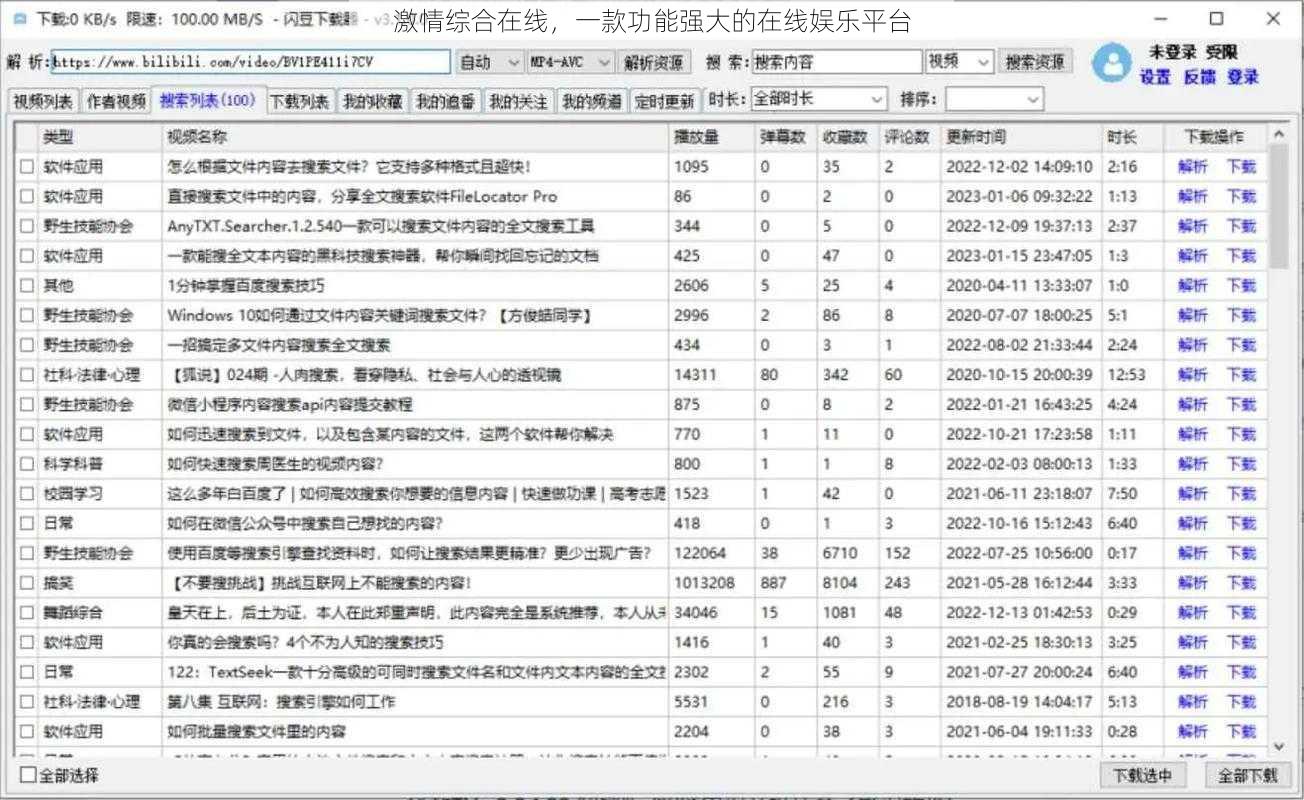Image resolution: width=1304 pixels, height=800 pixels.
Task: Click 下载 for the 【不要搜挑战】 row
Action: tap(1241, 583)
